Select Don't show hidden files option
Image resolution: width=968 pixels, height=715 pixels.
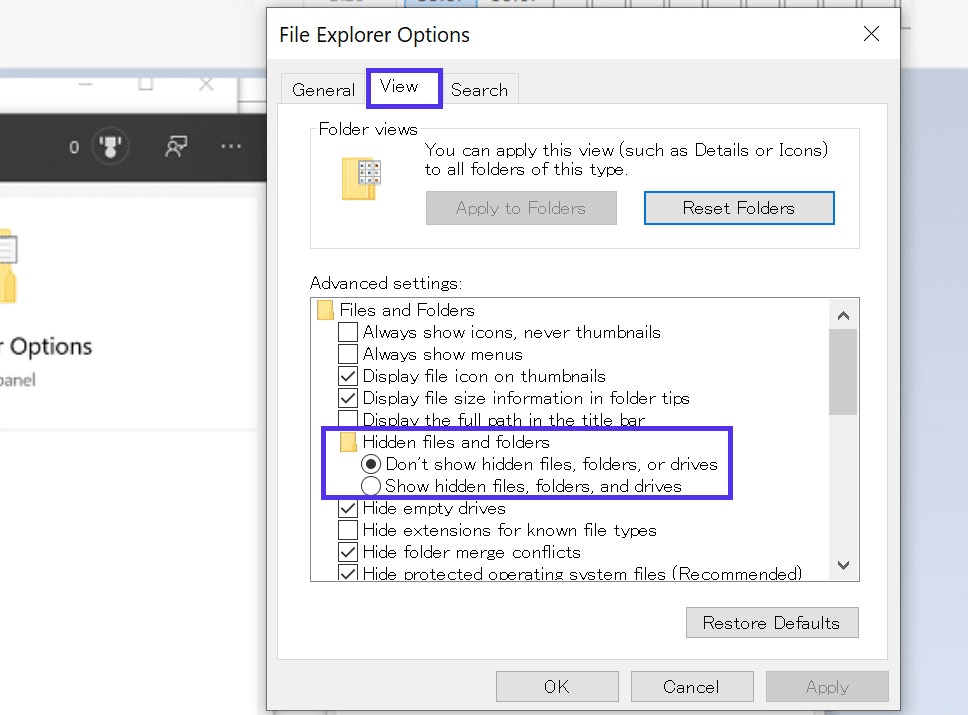371,463
